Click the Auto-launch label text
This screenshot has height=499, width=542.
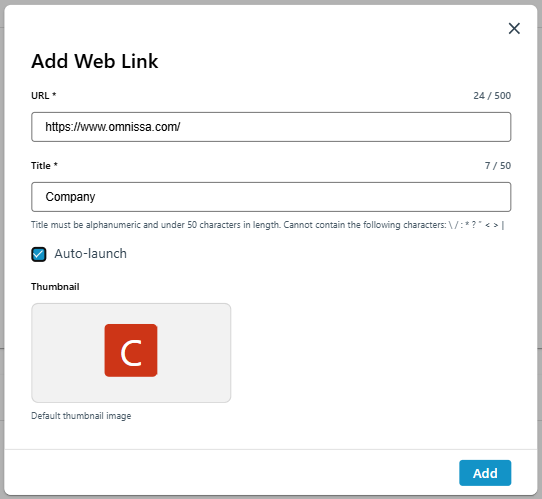[91, 254]
